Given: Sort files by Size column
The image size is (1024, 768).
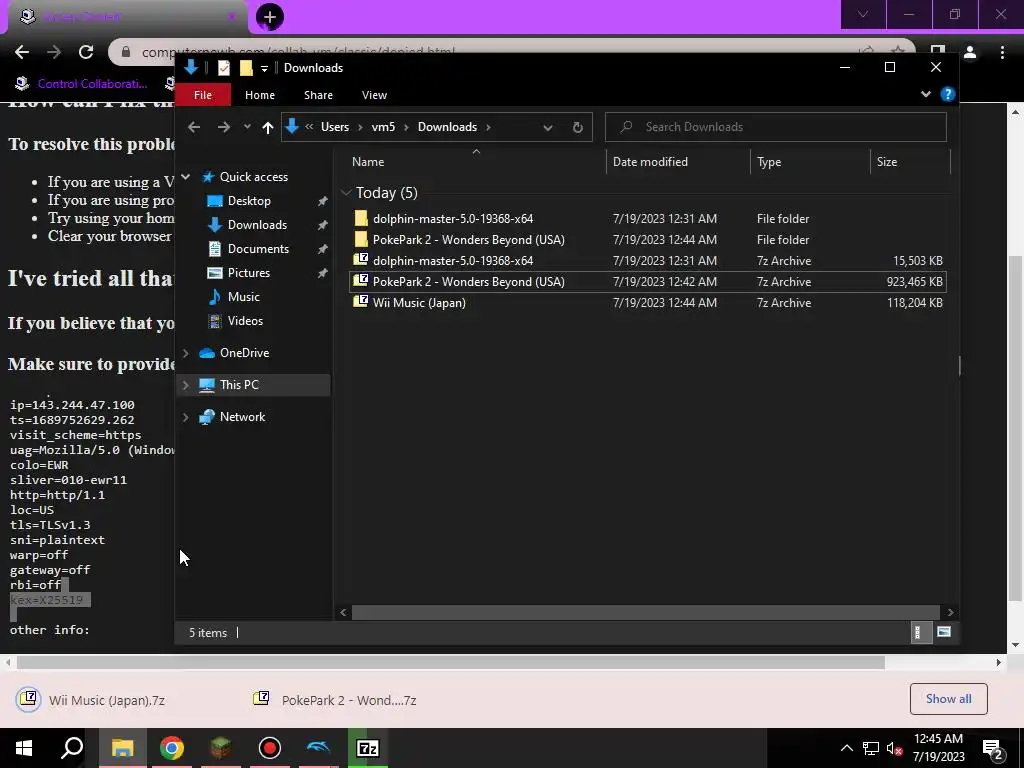Looking at the screenshot, I should [x=887, y=161].
